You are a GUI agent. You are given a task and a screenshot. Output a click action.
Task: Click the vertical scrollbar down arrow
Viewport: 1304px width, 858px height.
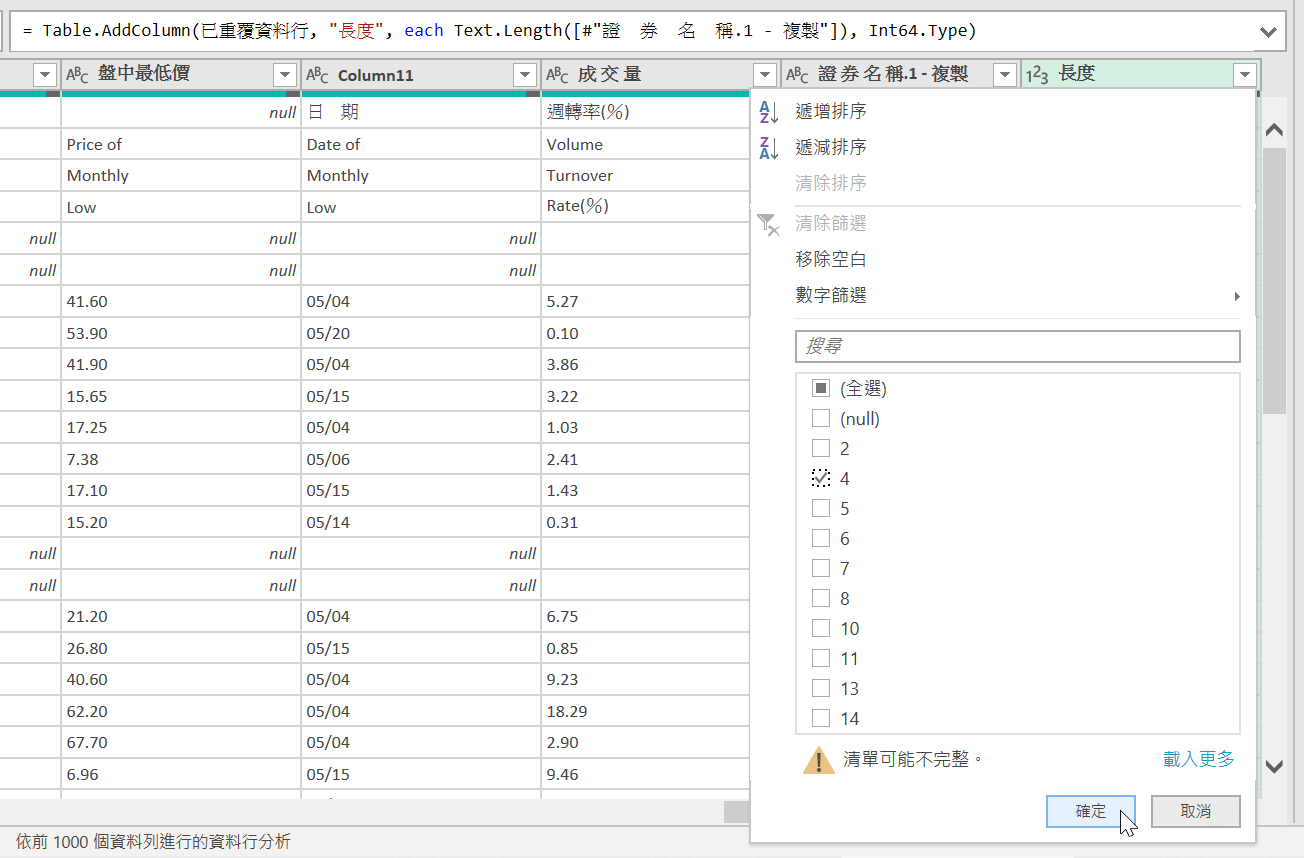1275,766
